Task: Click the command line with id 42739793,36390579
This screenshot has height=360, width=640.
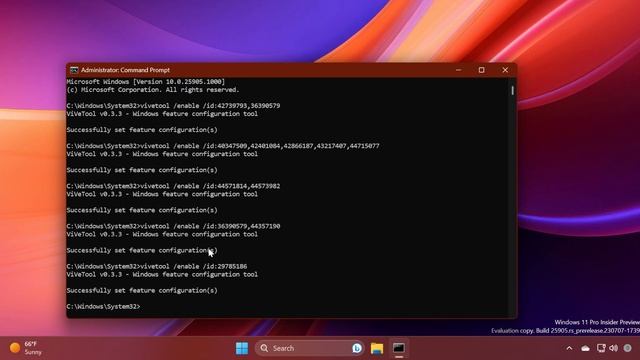Action: [x=173, y=106]
